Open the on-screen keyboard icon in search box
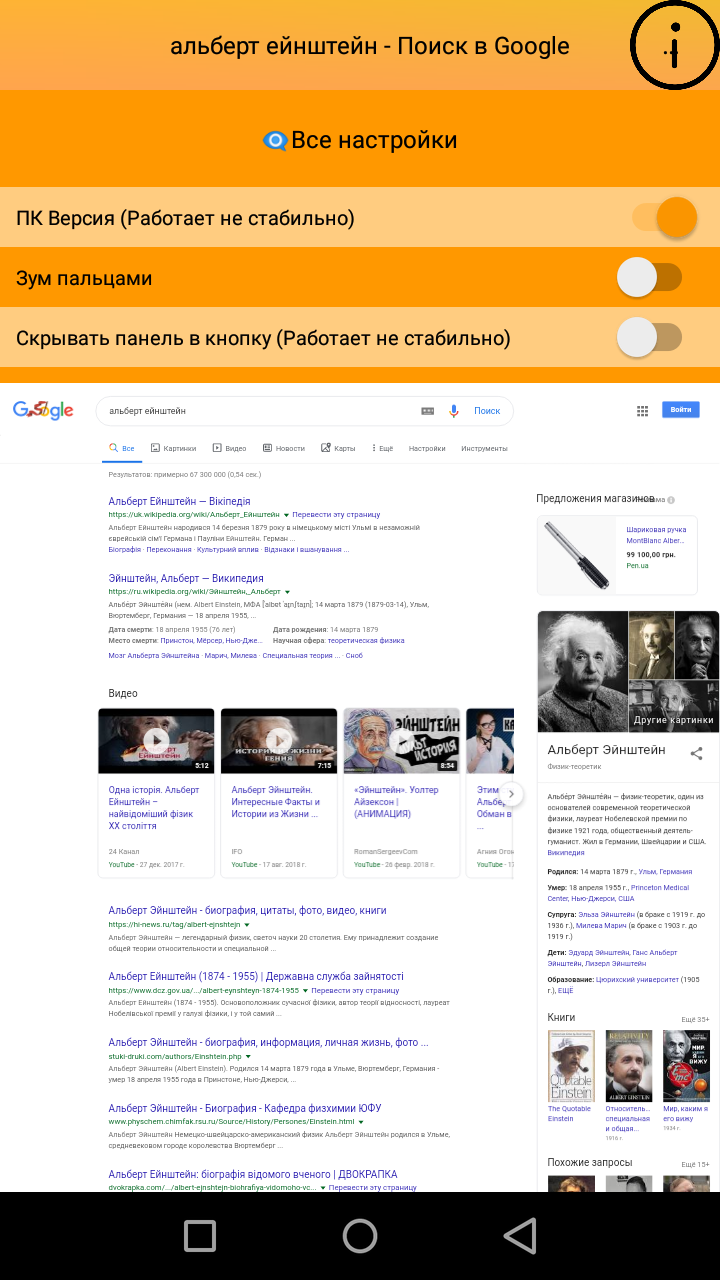Image resolution: width=720 pixels, height=1280 pixels. pyautogui.click(x=428, y=411)
